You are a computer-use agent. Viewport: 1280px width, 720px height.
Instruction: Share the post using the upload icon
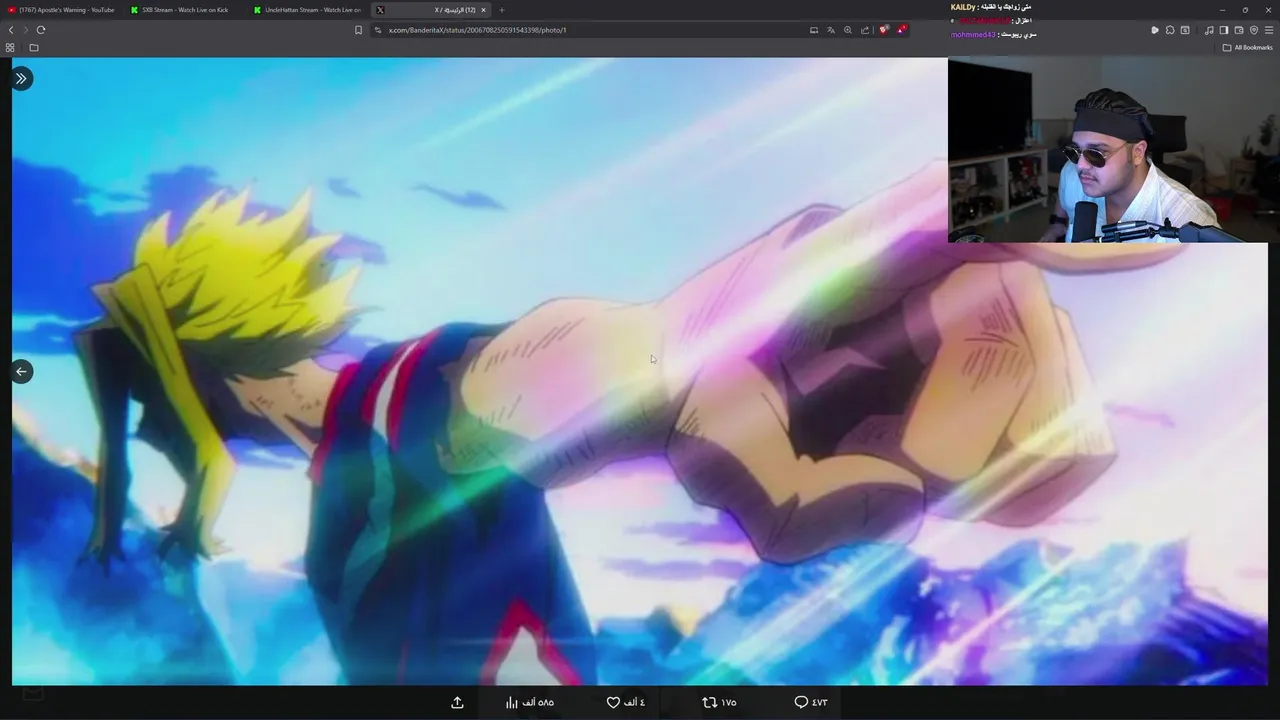click(x=457, y=703)
